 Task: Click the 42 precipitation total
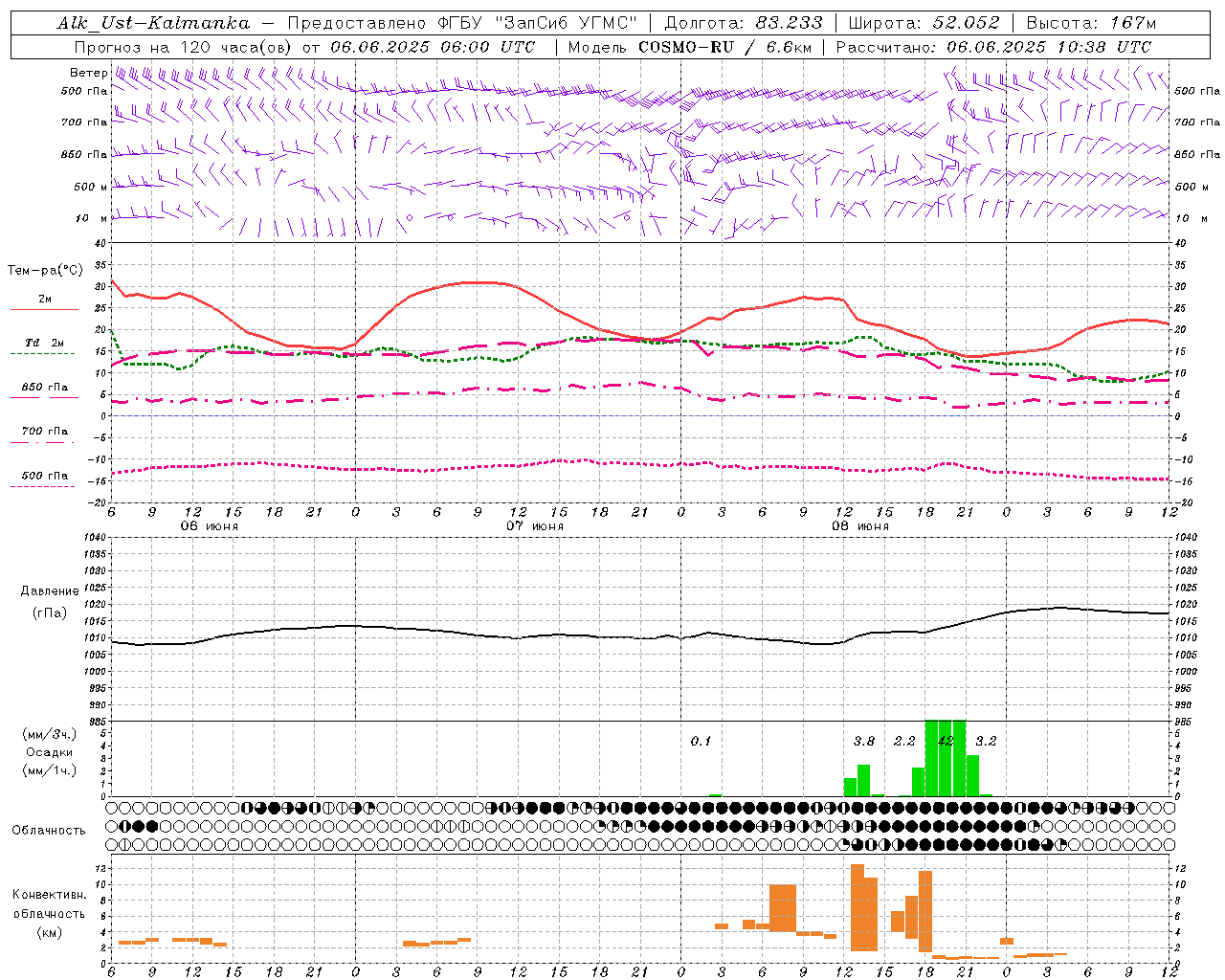click(946, 741)
